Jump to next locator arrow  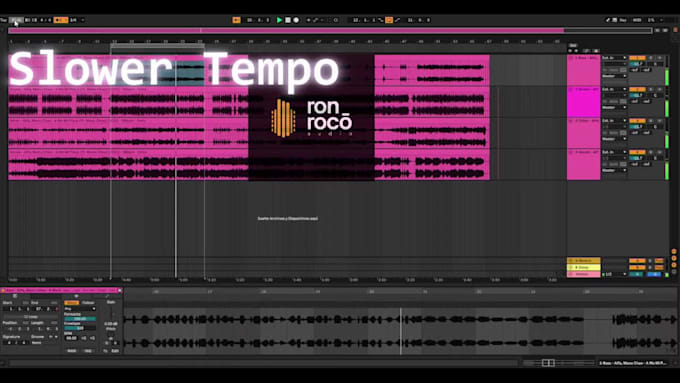pos(576,51)
